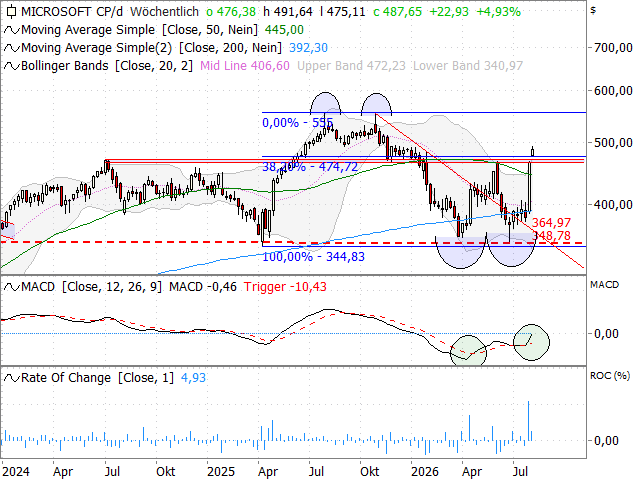Image resolution: width=640 pixels, height=480 pixels.
Task: Click the Lower Band 340,97 label
Action: click(x=468, y=66)
